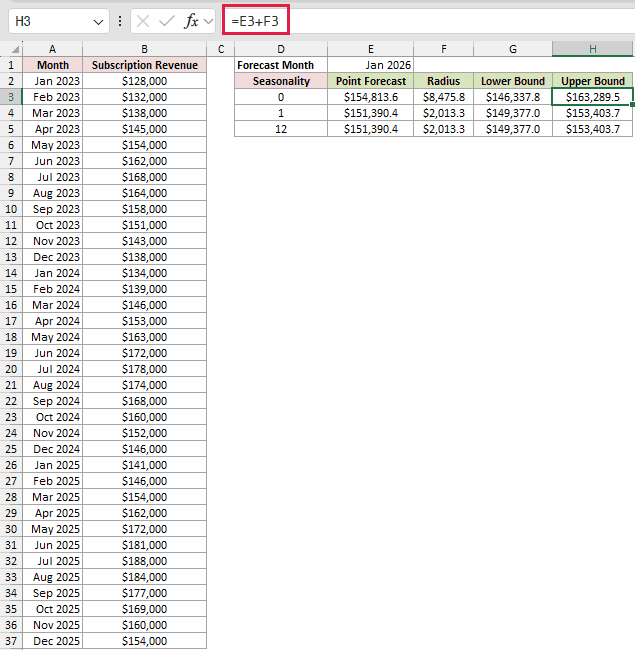Select the $154,813.6 point forecast cell
This screenshot has height=650, width=635.
point(371,97)
